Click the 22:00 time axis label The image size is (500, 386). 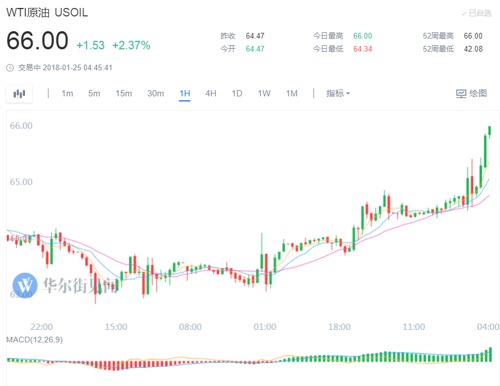point(41,327)
